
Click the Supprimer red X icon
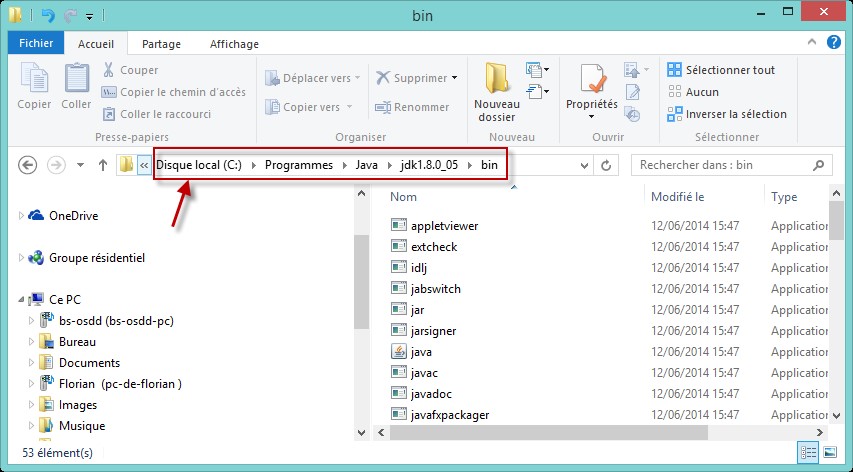pyautogui.click(x=383, y=78)
